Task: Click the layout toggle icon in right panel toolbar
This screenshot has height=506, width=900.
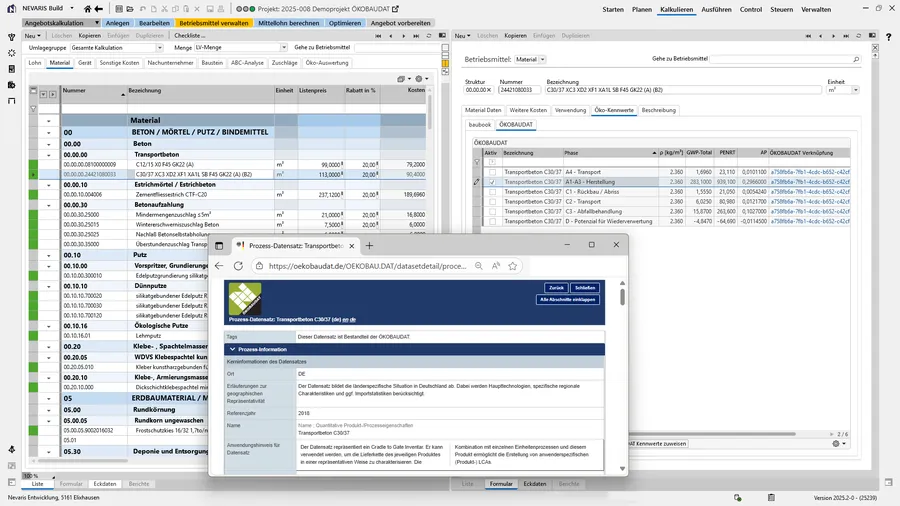Action: (x=872, y=36)
